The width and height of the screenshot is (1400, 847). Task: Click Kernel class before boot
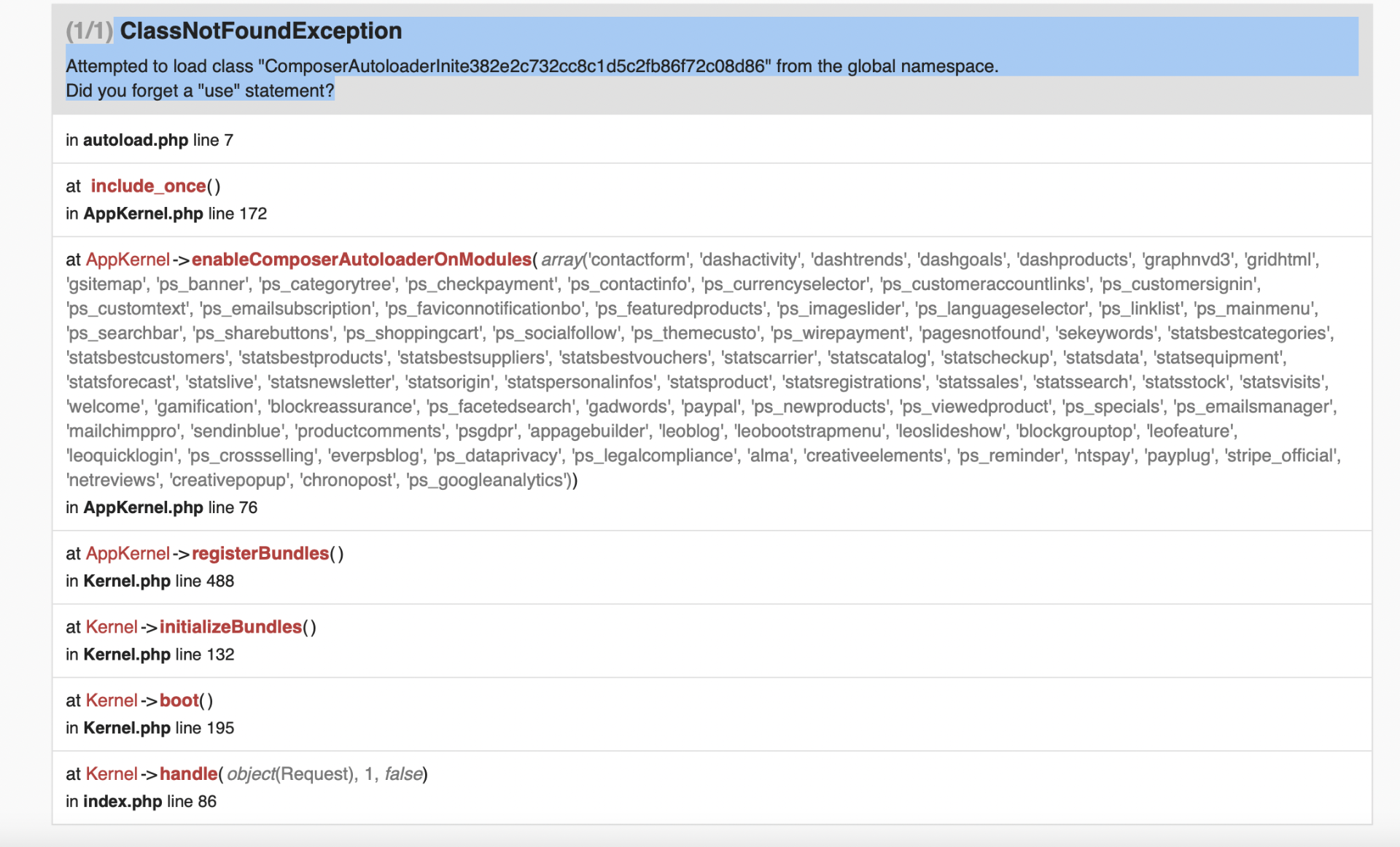tap(112, 700)
